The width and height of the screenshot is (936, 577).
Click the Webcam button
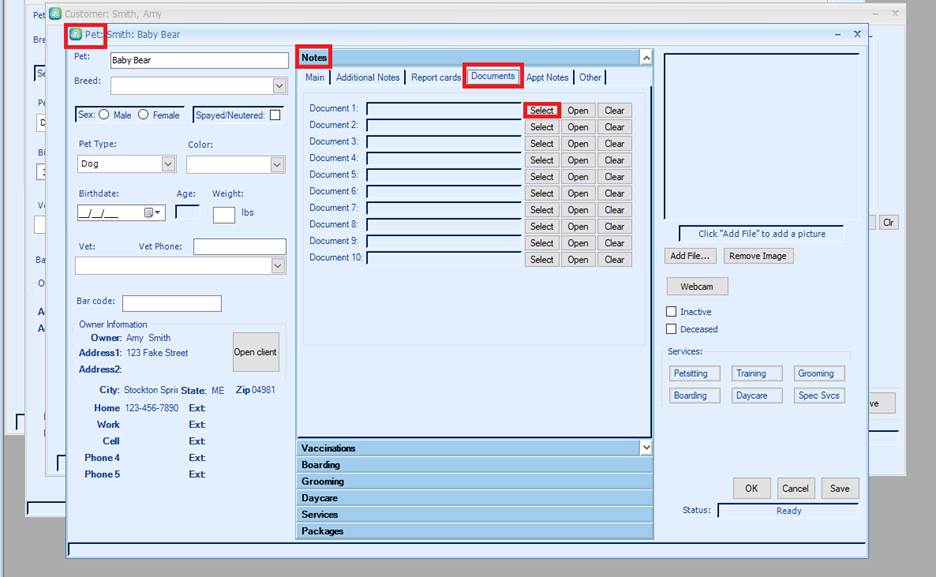(x=697, y=287)
